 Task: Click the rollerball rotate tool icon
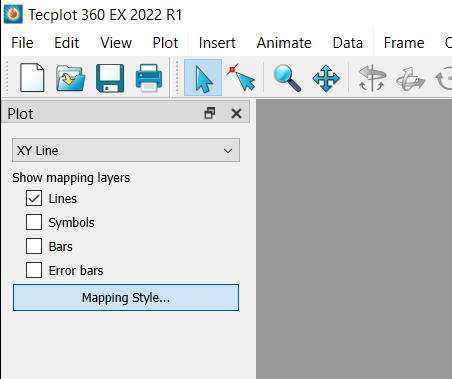(x=410, y=79)
